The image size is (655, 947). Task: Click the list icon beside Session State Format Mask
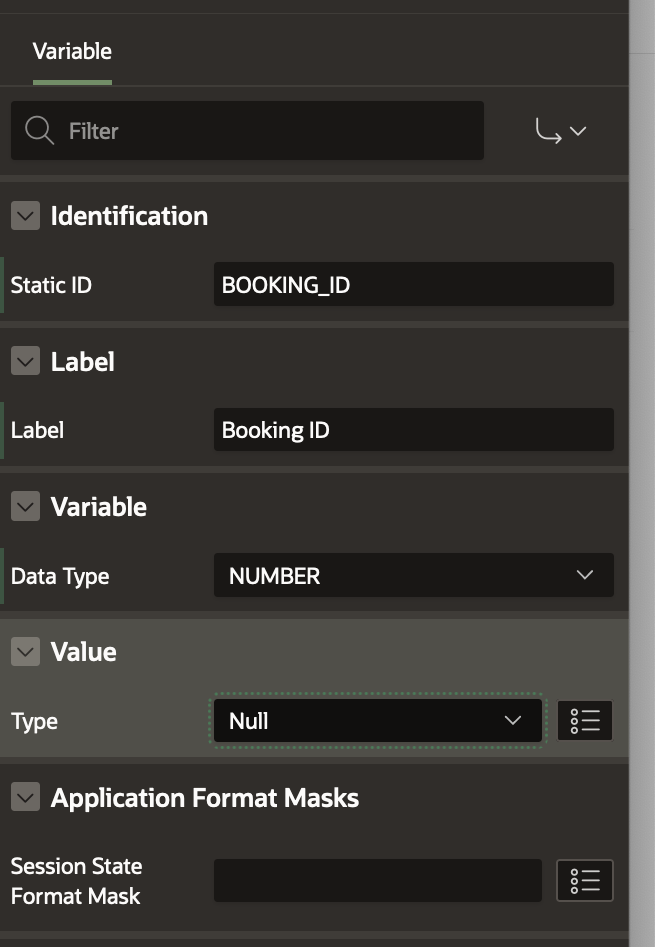(x=584, y=881)
